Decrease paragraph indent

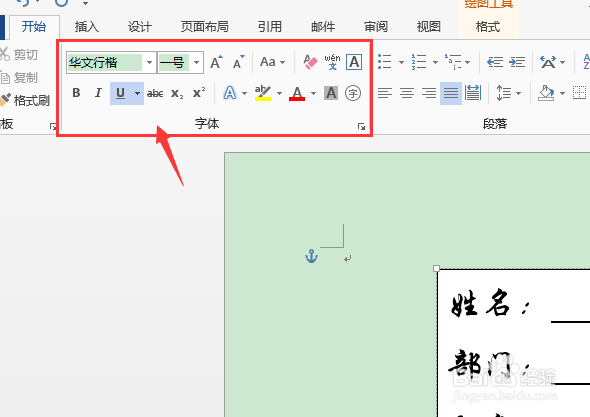495,62
